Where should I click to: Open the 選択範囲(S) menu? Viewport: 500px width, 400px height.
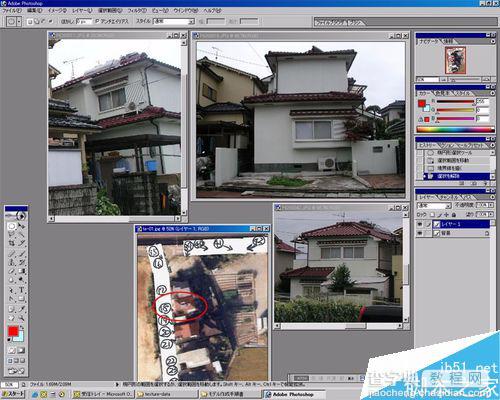click(110, 11)
